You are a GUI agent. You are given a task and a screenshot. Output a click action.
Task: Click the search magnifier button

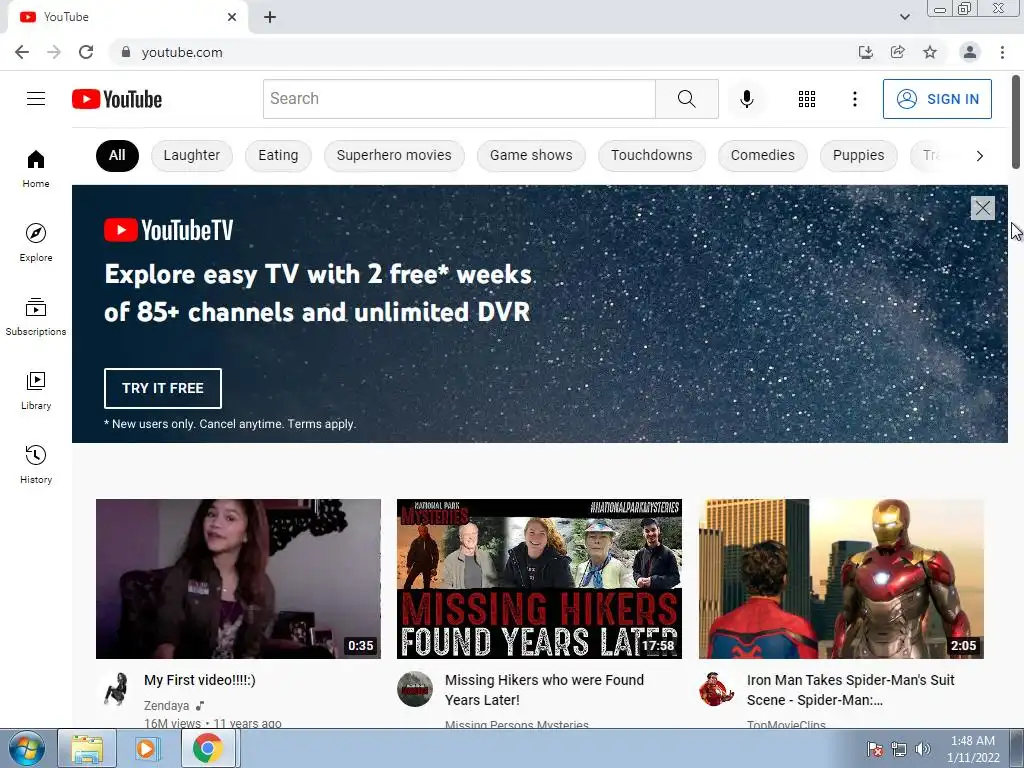point(686,99)
